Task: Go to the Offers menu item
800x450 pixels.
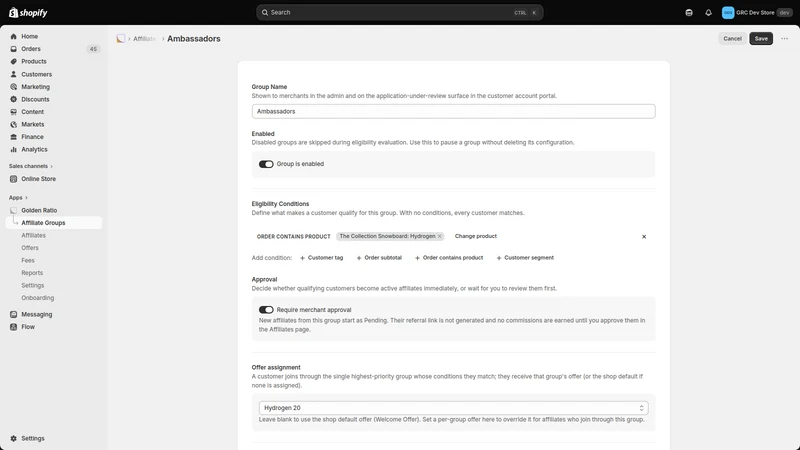Action: tap(30, 248)
